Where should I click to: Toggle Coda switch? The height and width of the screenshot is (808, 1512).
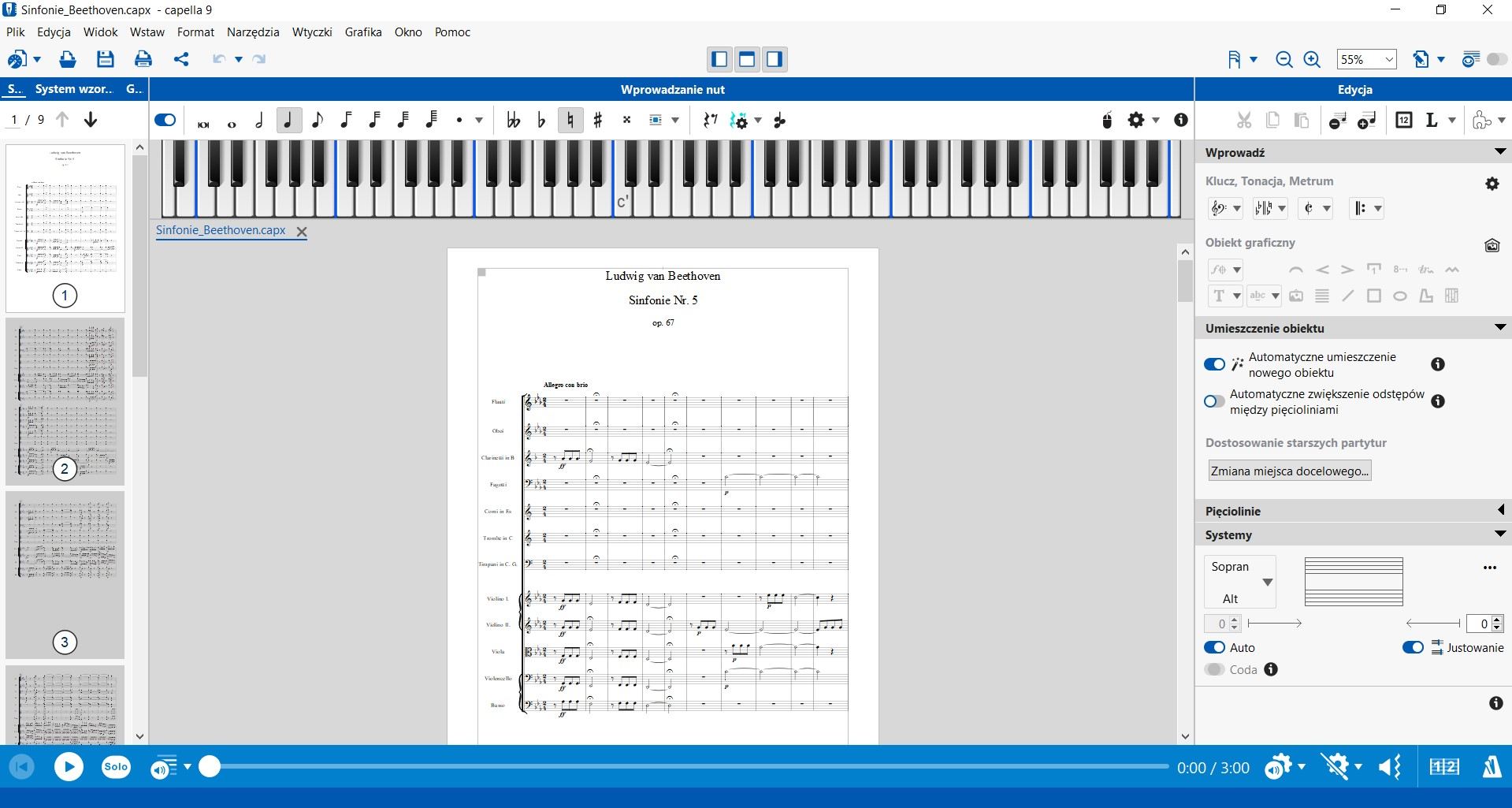point(1214,670)
